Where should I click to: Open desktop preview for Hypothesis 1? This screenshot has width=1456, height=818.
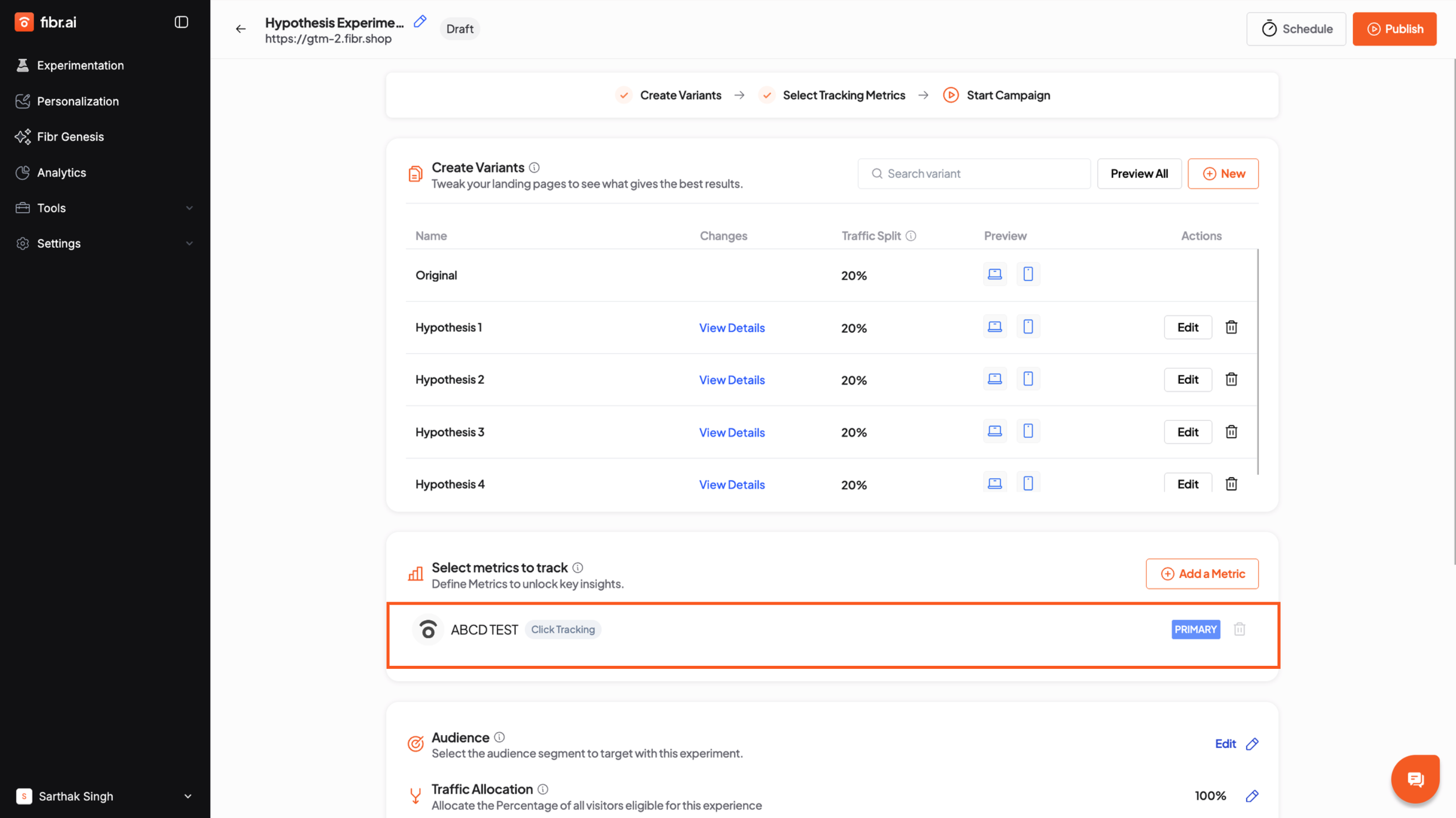(994, 327)
